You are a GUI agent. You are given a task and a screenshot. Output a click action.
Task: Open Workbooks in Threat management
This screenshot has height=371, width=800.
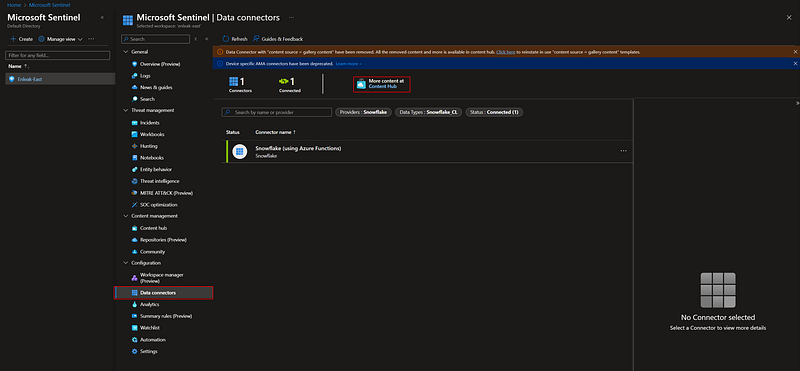[152, 134]
